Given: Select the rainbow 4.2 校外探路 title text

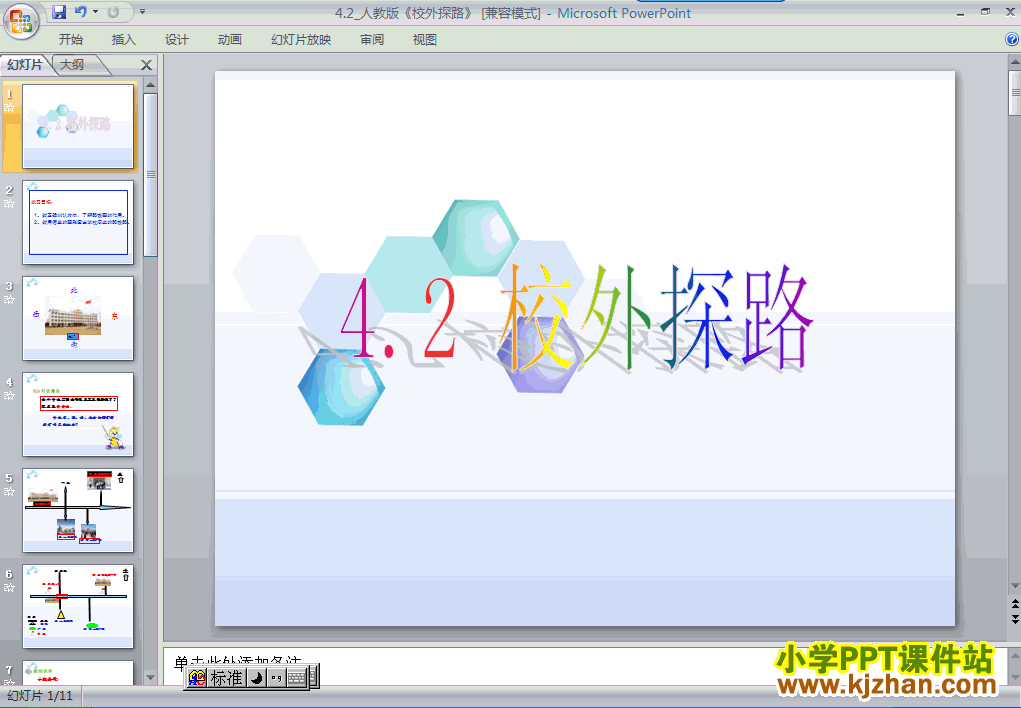Looking at the screenshot, I should tap(576, 319).
